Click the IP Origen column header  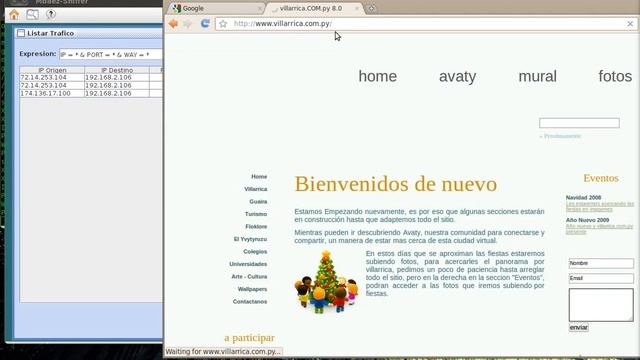(52, 70)
